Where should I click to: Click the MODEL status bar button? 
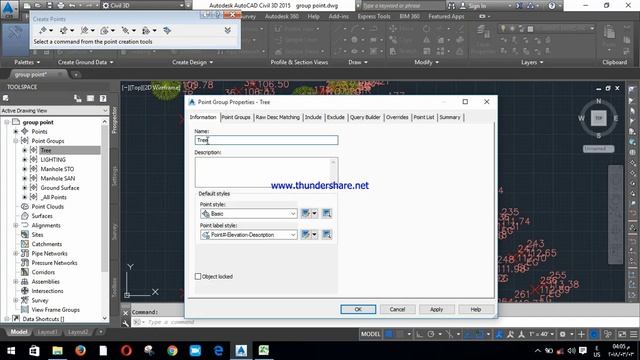click(370, 334)
